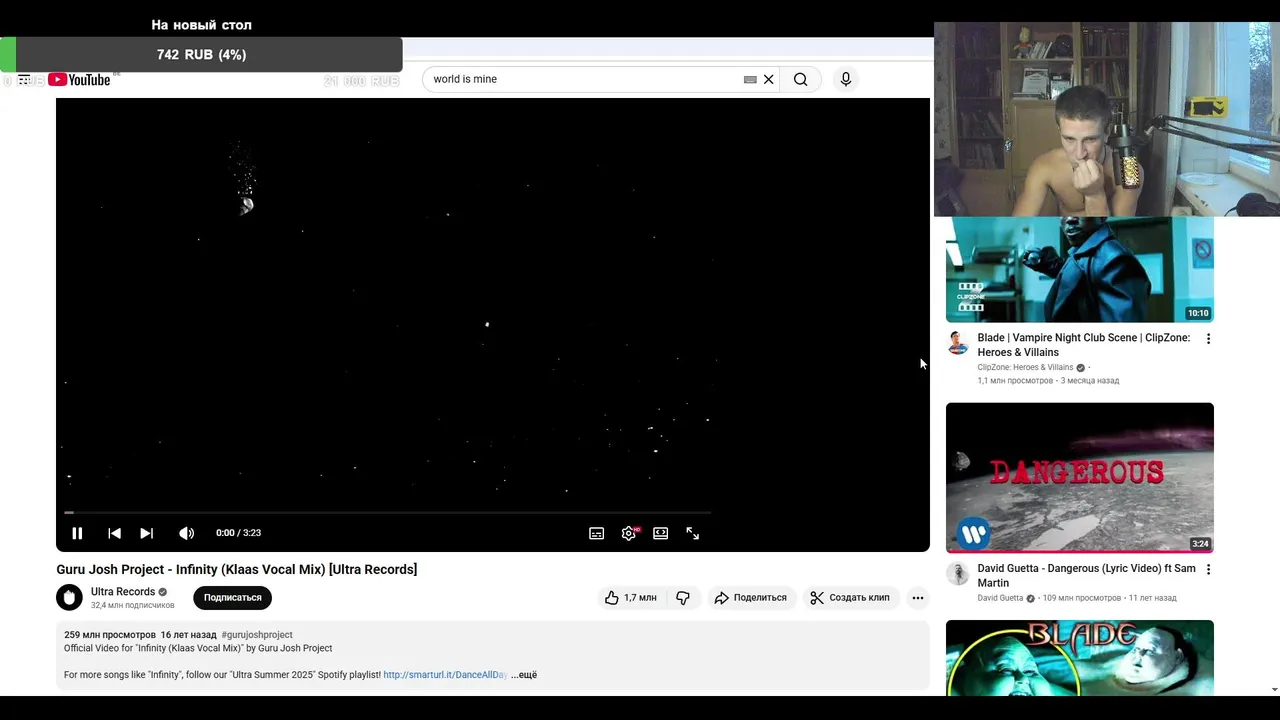Click the page scrollbar down arrow
This screenshot has height=720, width=1280.
(x=1274, y=689)
